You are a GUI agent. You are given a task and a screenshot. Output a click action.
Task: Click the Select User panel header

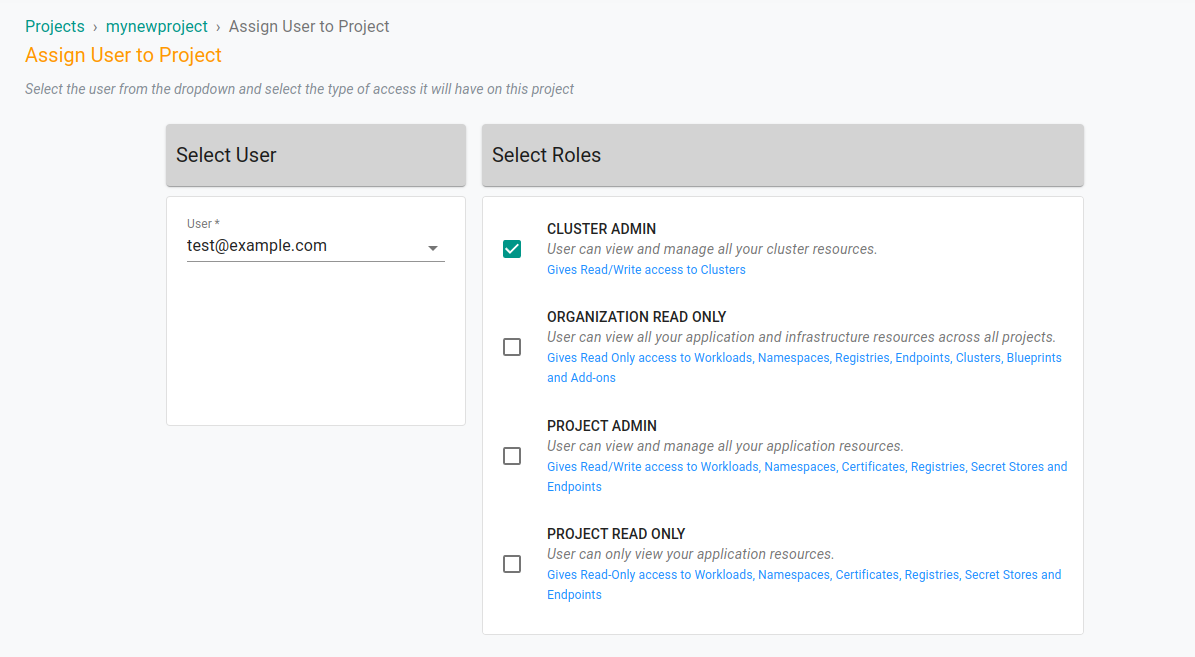pos(316,155)
